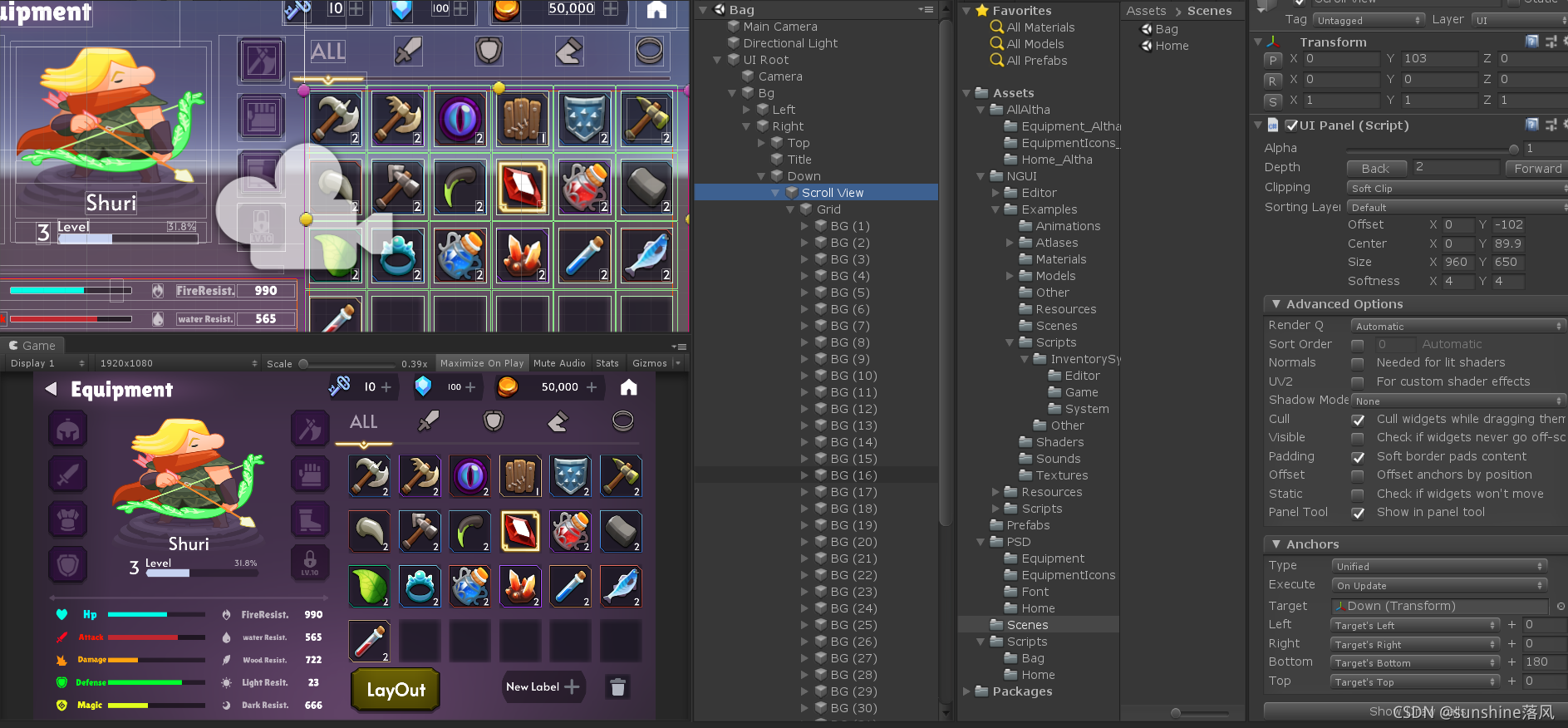Collapse the Favorites group in Project
Viewport: 1568px width, 728px height.
pos(966,11)
